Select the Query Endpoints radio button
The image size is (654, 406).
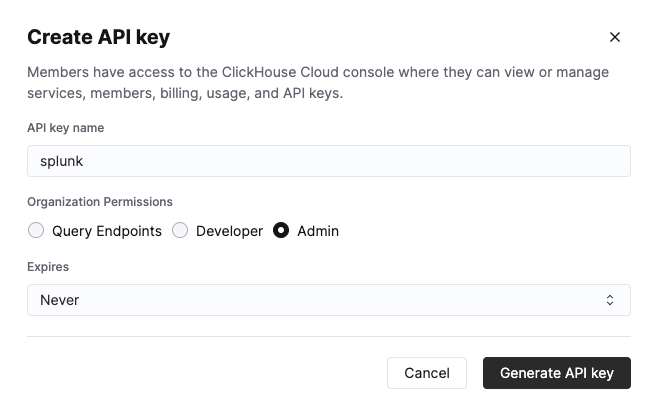[36, 231]
